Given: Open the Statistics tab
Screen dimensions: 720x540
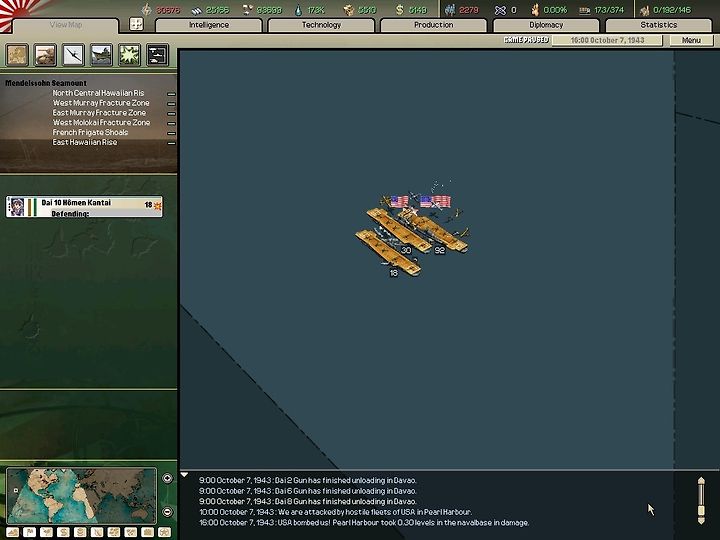Looking at the screenshot, I should point(658,25).
